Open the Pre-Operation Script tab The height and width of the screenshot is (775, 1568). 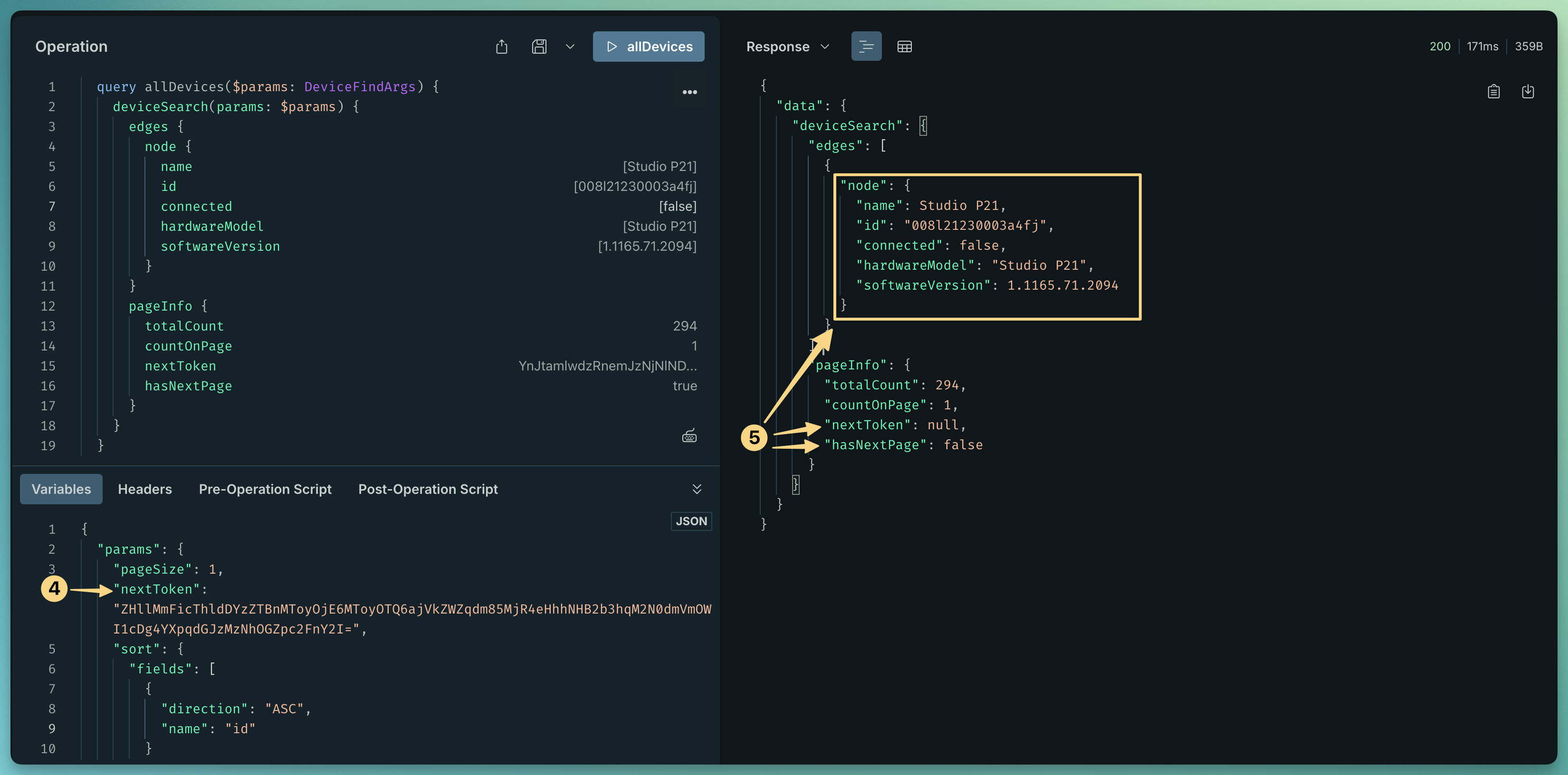pyautogui.click(x=265, y=489)
